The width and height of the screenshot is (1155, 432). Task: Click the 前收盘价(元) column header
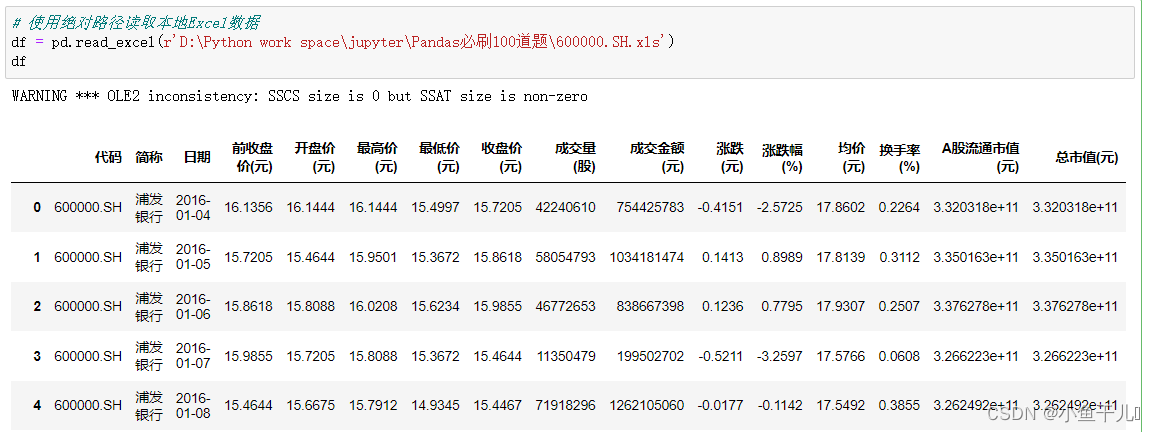tap(251, 158)
